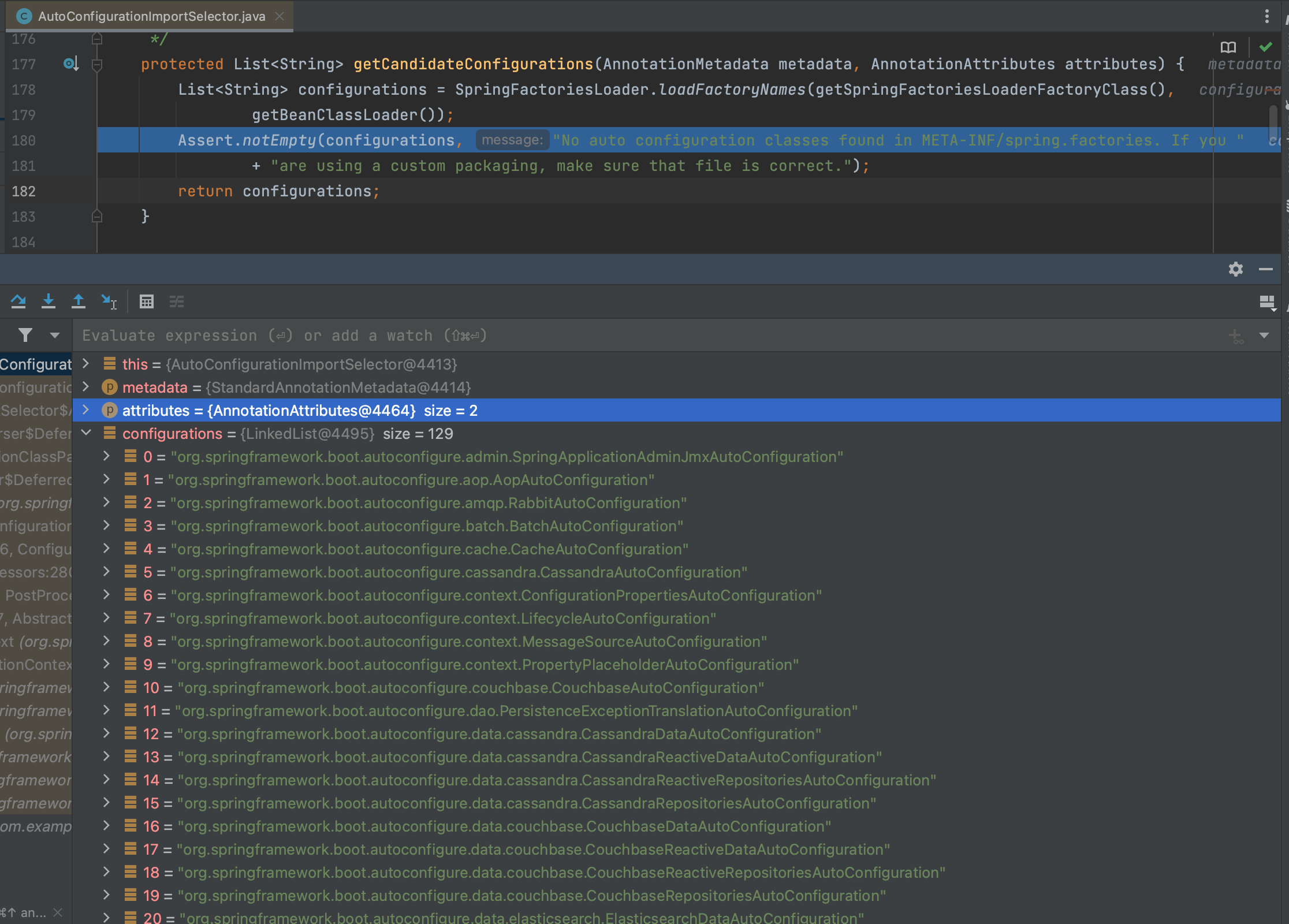Click the frames filter funnel icon
The height and width of the screenshot is (924, 1289).
point(25,335)
